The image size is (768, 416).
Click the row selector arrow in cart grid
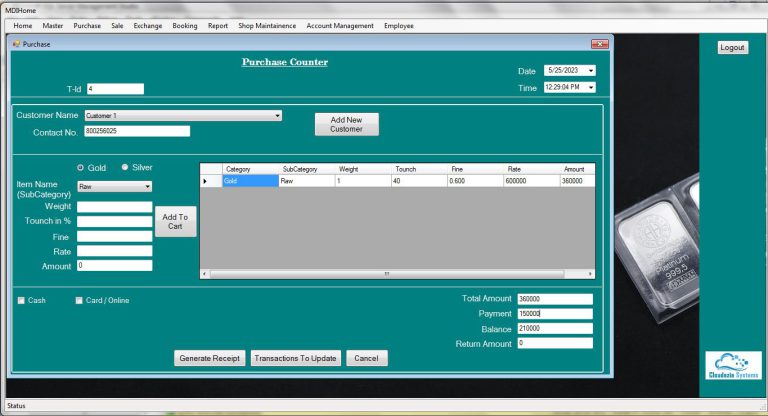(x=206, y=181)
